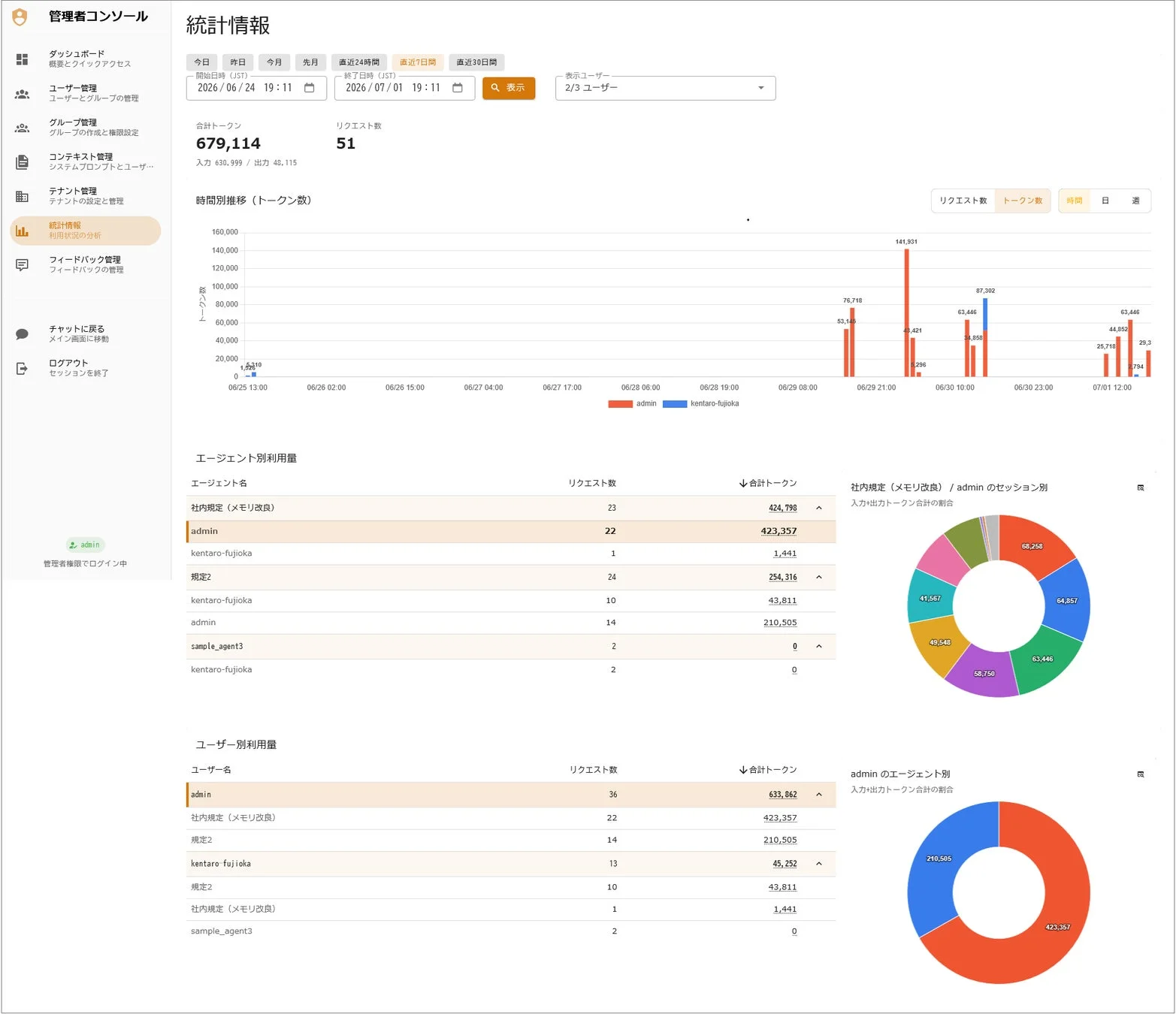Open calendar picker for 開始日時
1176x1014 pixels.
click(309, 88)
